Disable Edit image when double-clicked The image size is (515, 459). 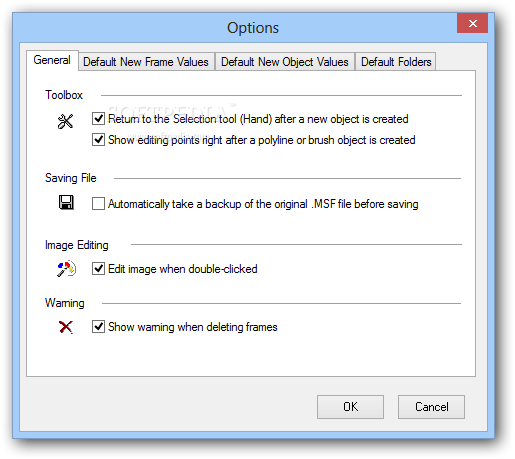tap(98, 269)
